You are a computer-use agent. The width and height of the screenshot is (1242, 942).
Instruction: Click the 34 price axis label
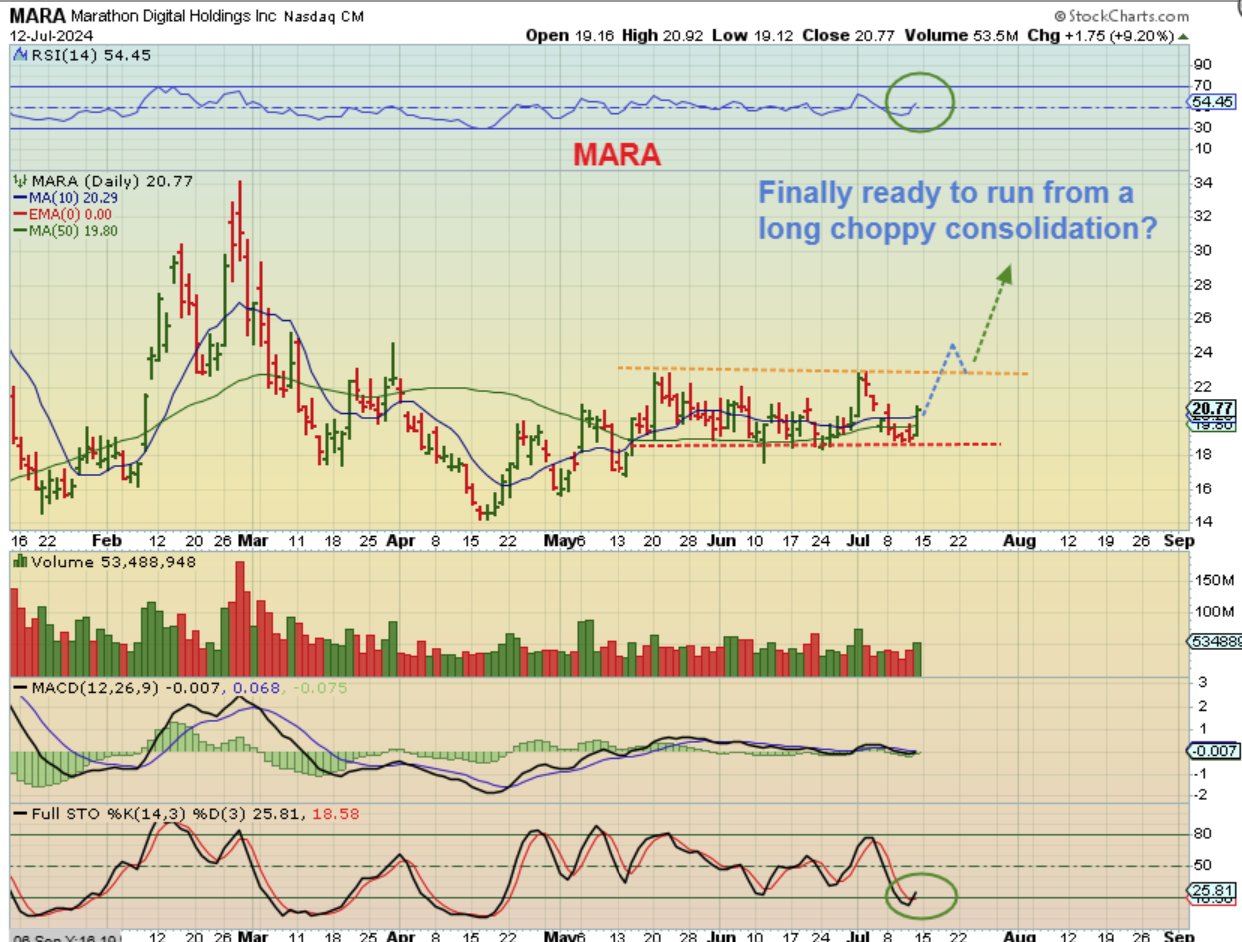click(1203, 182)
